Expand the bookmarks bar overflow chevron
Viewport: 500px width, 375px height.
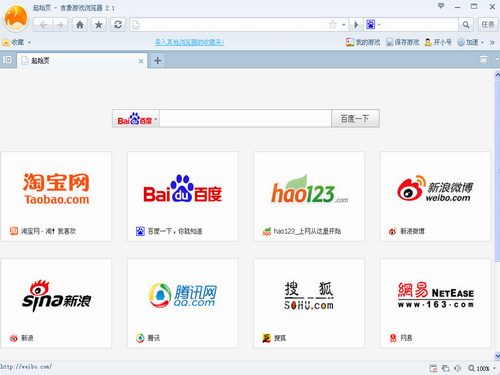pyautogui.click(x=492, y=43)
